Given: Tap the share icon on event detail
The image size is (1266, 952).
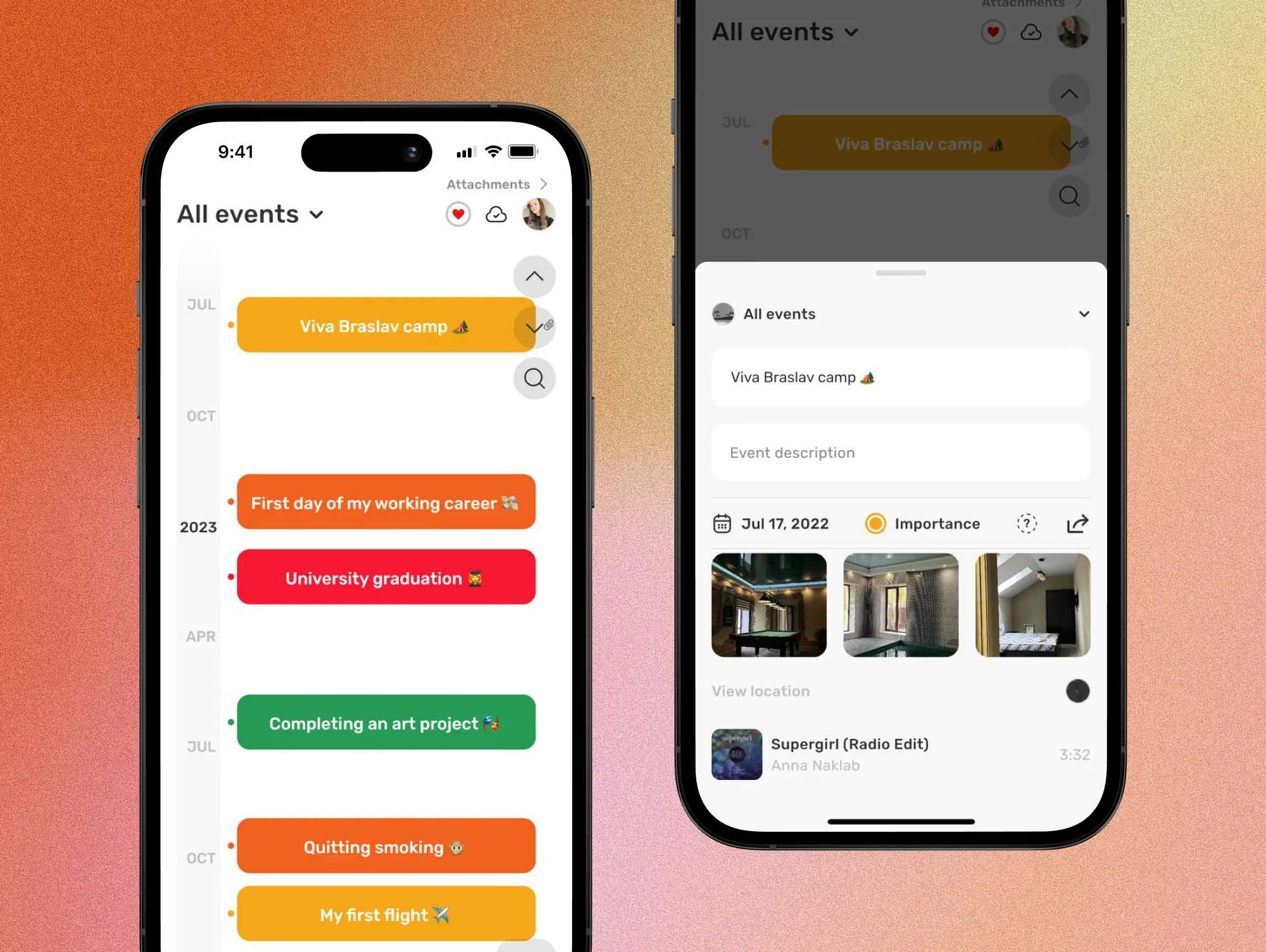Looking at the screenshot, I should coord(1078,524).
